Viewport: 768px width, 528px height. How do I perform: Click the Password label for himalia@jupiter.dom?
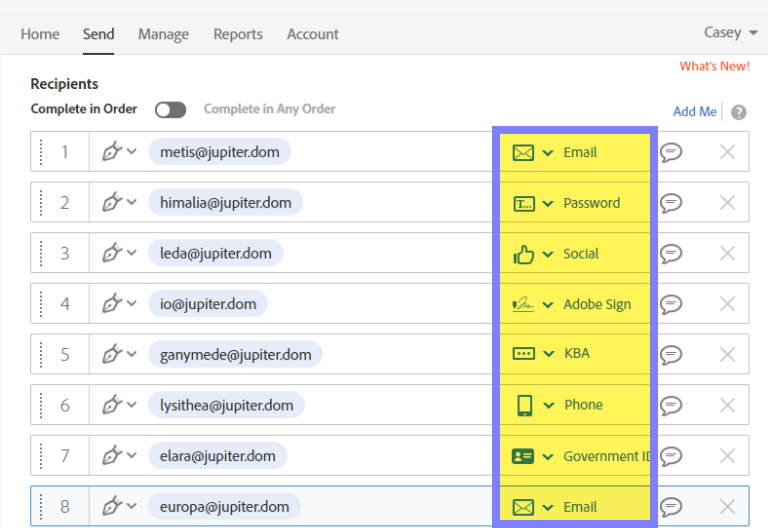(x=592, y=203)
